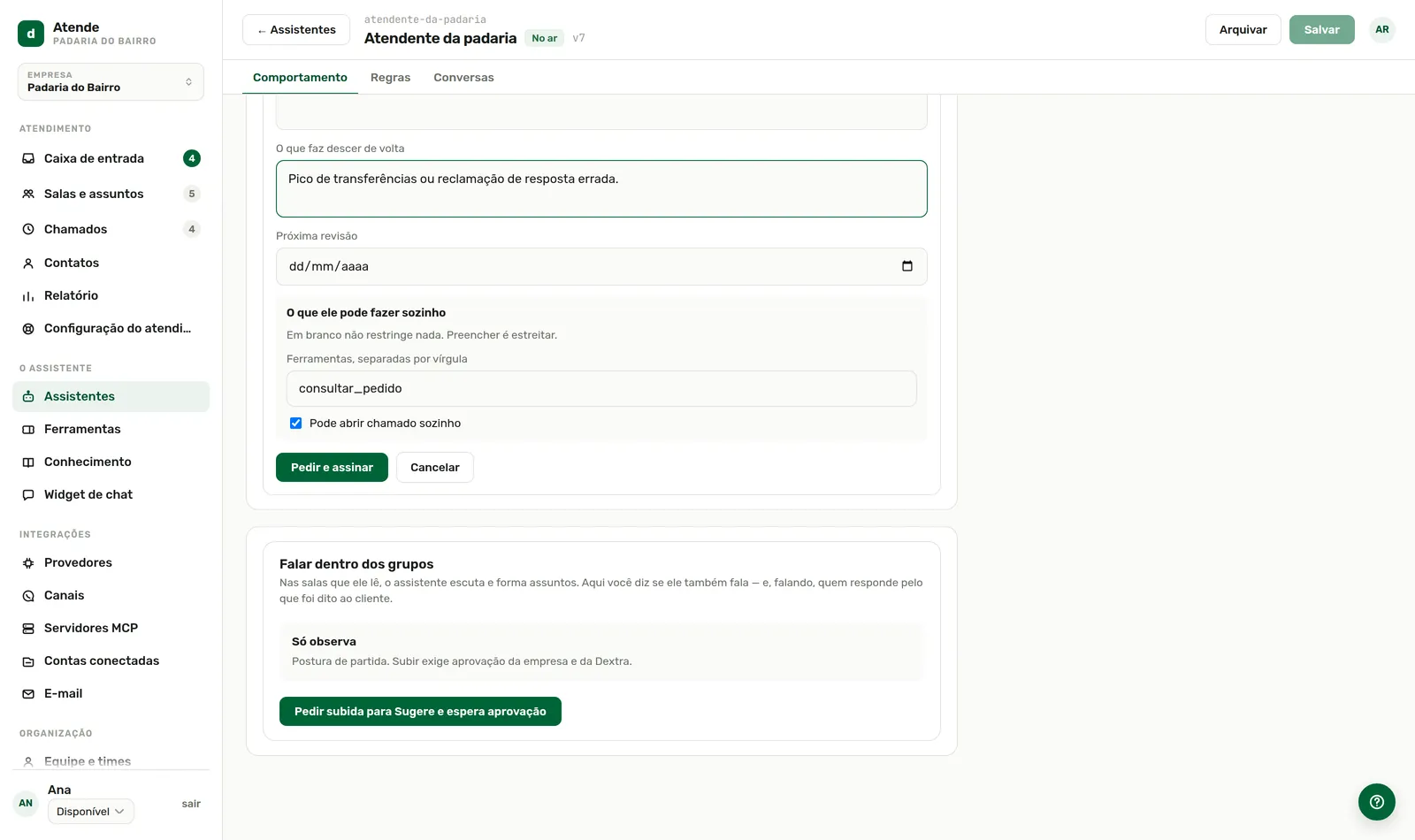This screenshot has height=840, width=1415.
Task: Open the calendar picker for Próxima revisão
Action: [x=907, y=266]
